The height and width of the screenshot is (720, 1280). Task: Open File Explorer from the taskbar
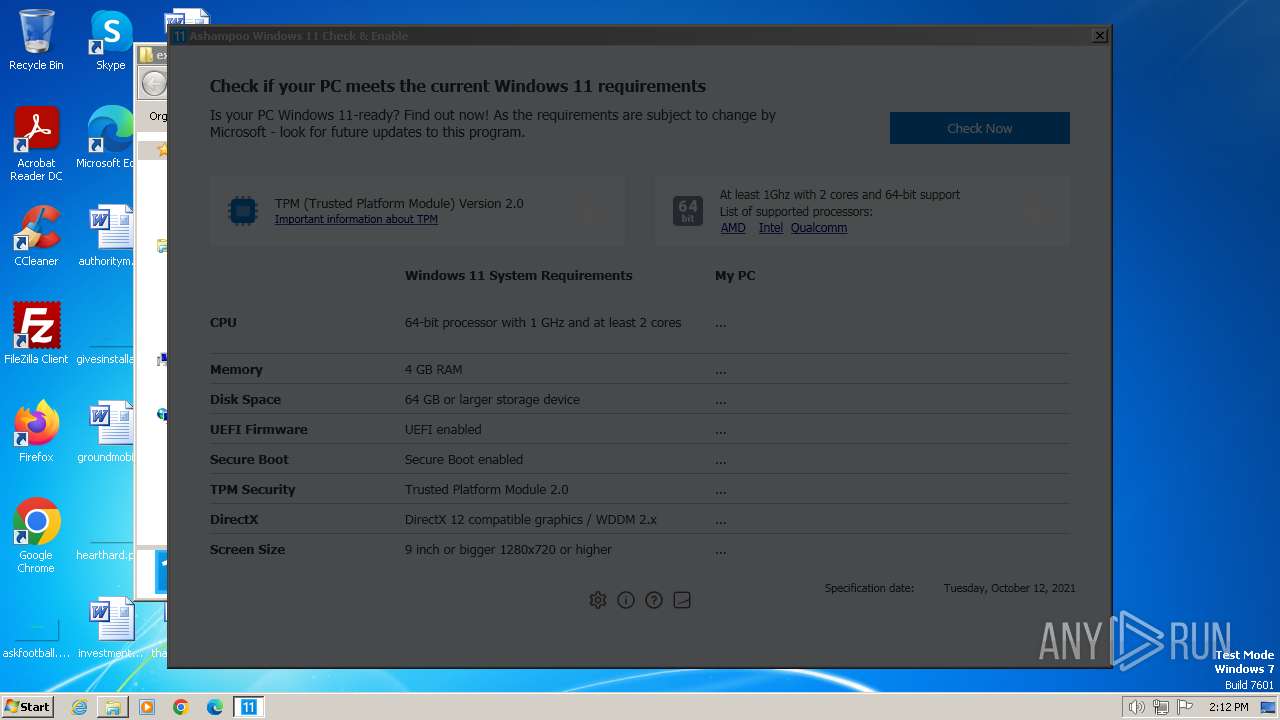(113, 707)
